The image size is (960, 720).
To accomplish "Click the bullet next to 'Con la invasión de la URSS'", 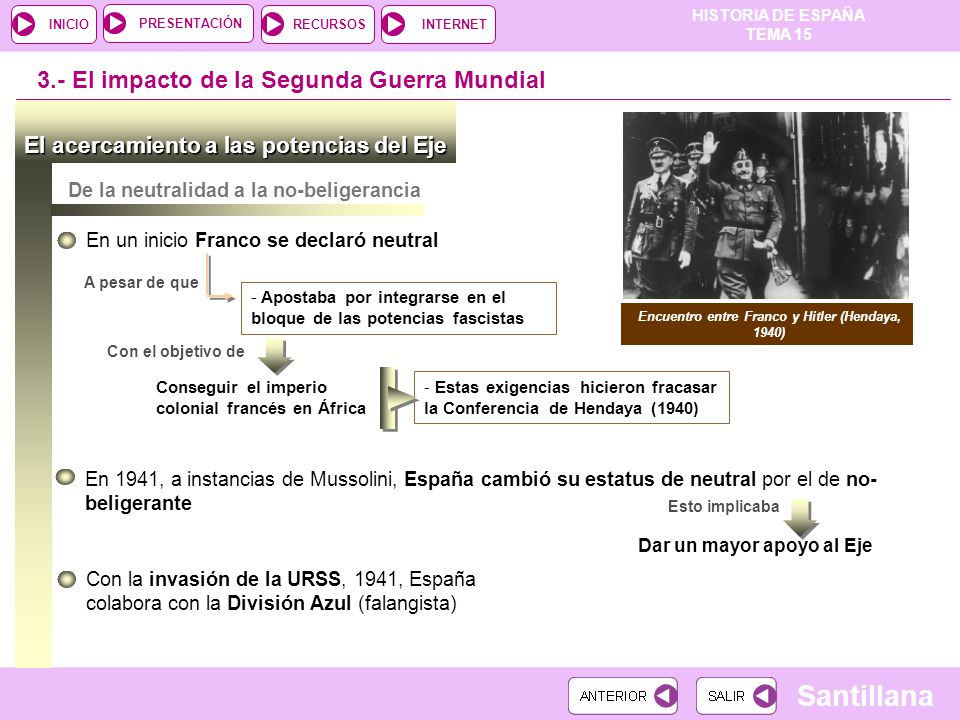I will pos(67,579).
